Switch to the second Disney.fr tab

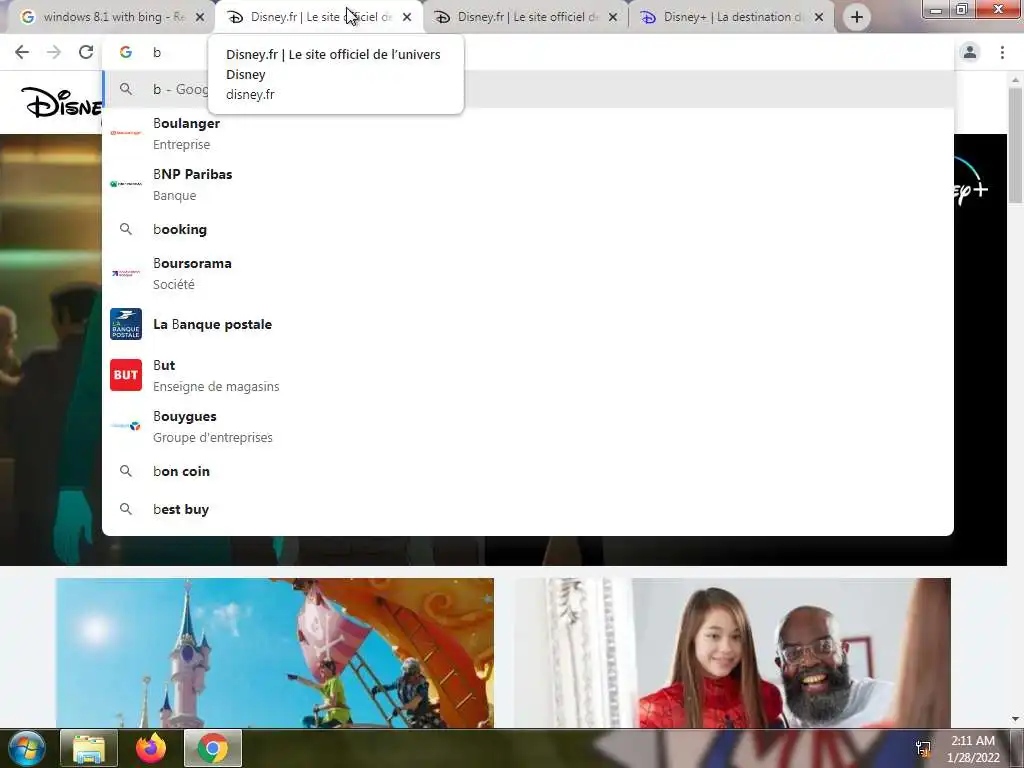pyautogui.click(x=526, y=17)
